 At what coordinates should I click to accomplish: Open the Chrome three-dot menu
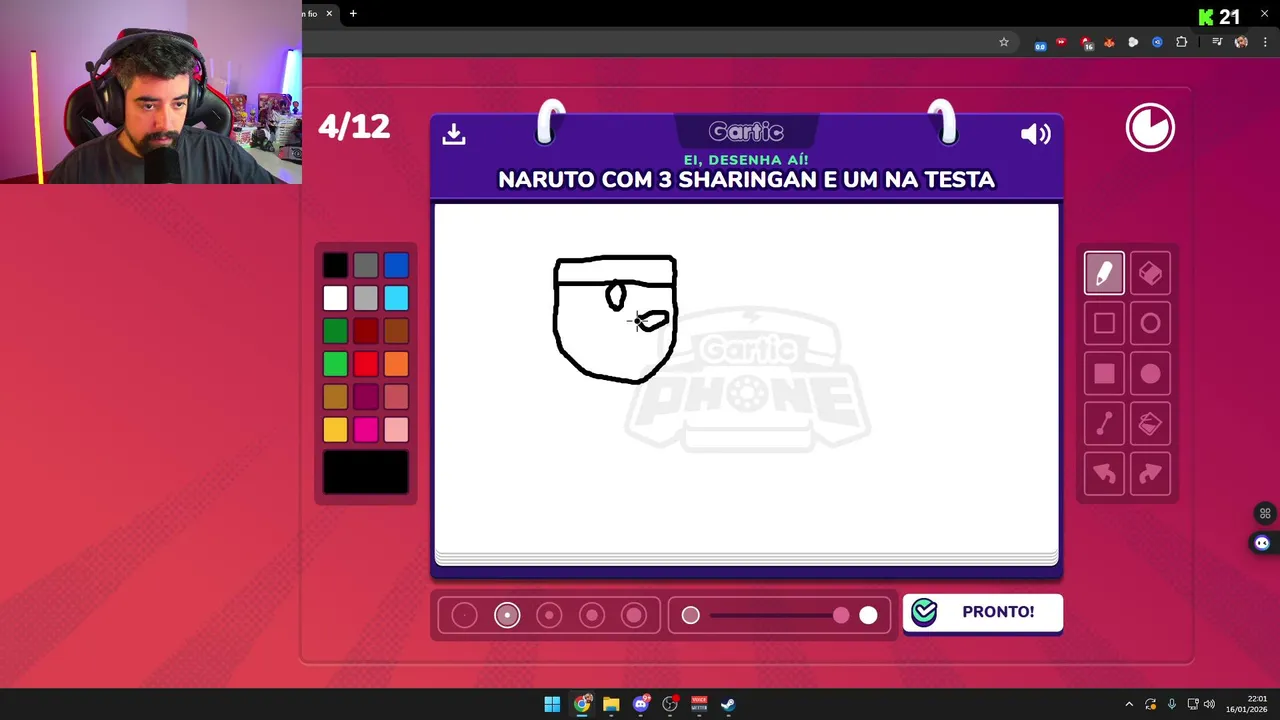1265,42
